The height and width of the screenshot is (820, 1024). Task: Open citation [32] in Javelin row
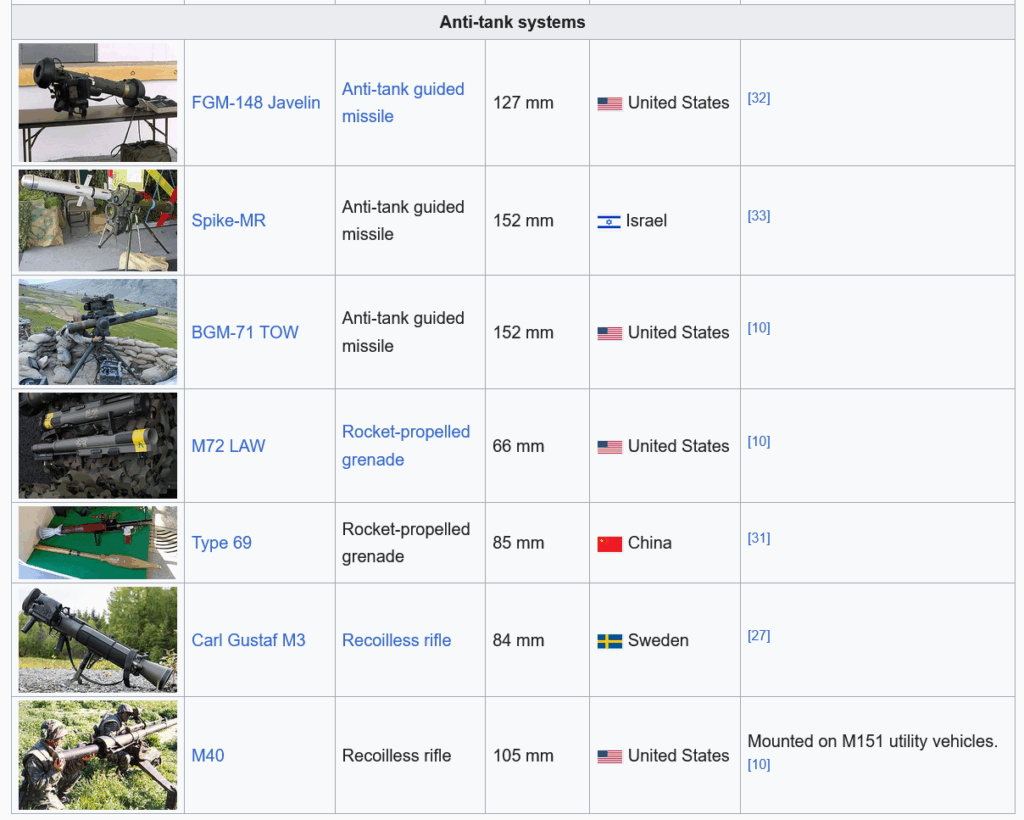tap(759, 98)
